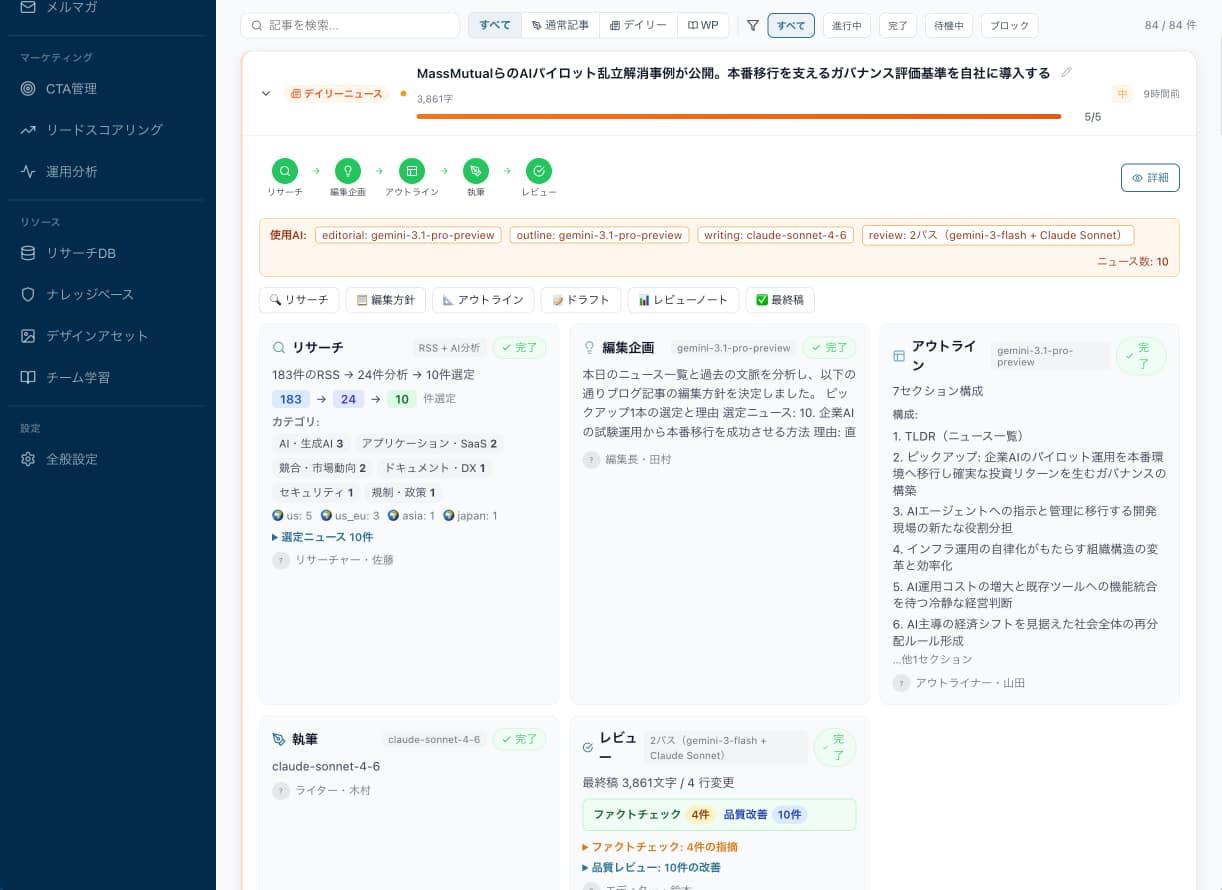Click the 記事を検索 search field
The image size is (1222, 890).
click(350, 25)
